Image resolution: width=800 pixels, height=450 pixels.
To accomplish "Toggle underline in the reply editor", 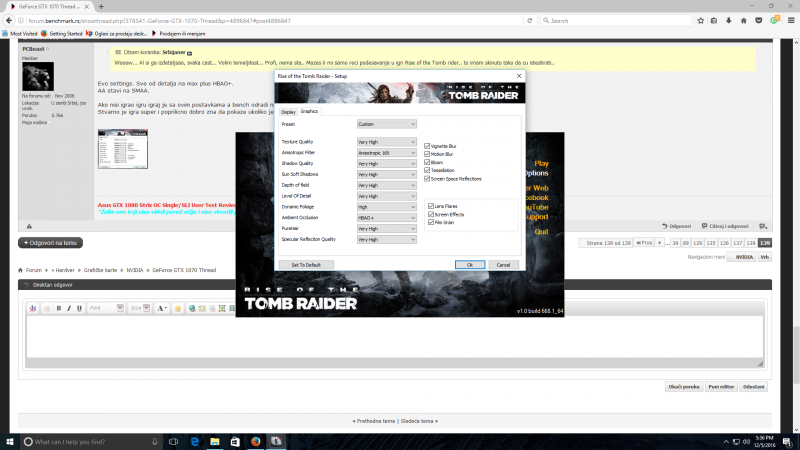I will coord(79,308).
